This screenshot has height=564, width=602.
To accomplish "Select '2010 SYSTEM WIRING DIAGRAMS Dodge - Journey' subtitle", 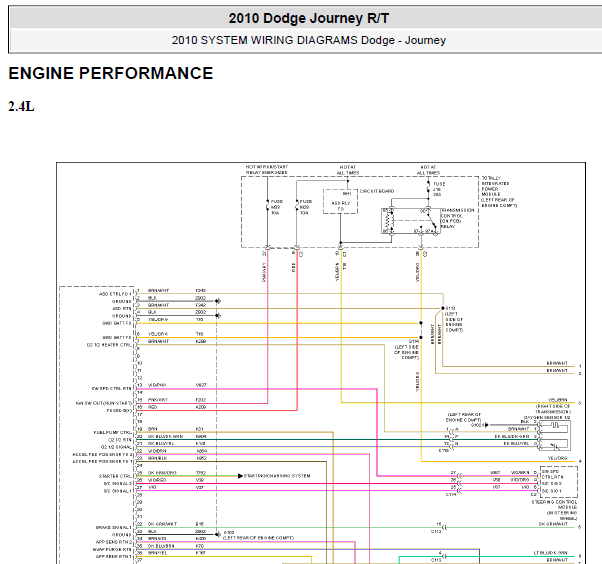I will pos(309,40).
